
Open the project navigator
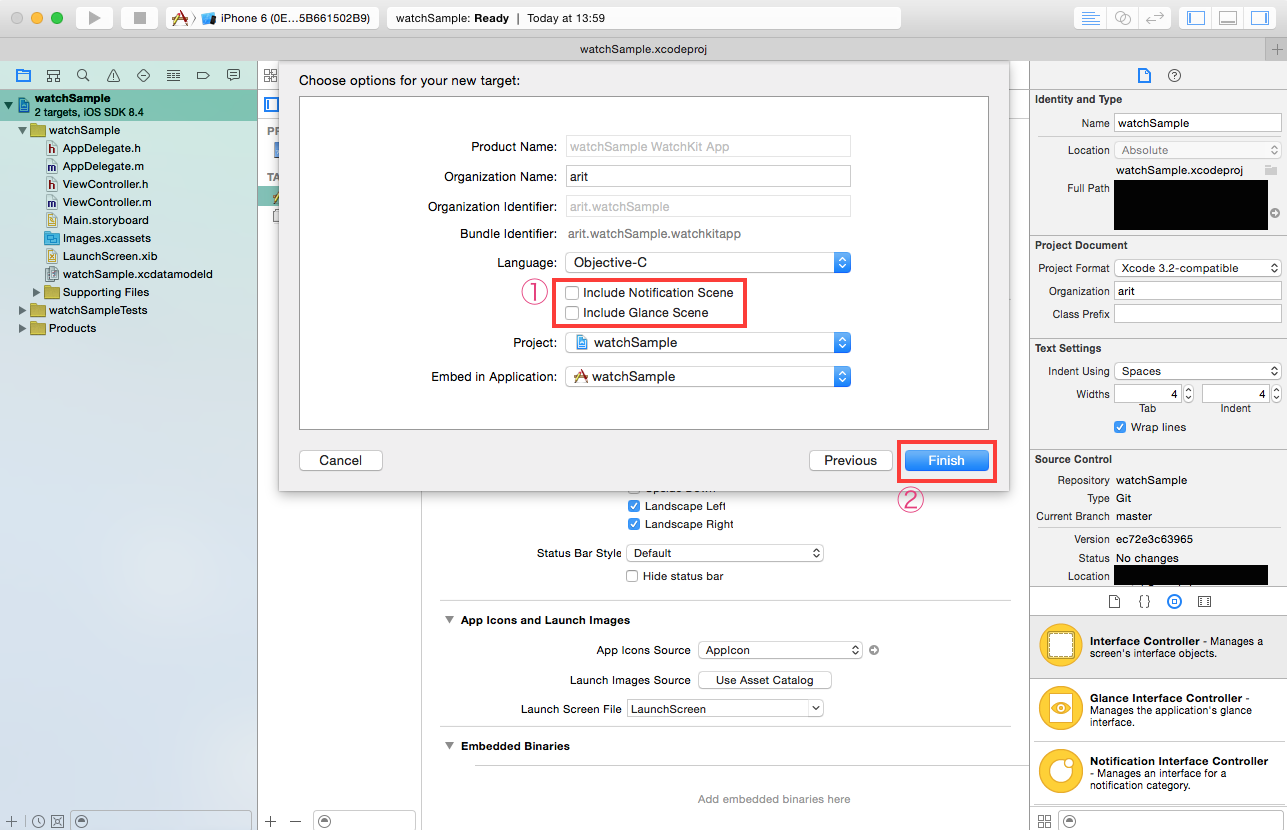[23, 75]
